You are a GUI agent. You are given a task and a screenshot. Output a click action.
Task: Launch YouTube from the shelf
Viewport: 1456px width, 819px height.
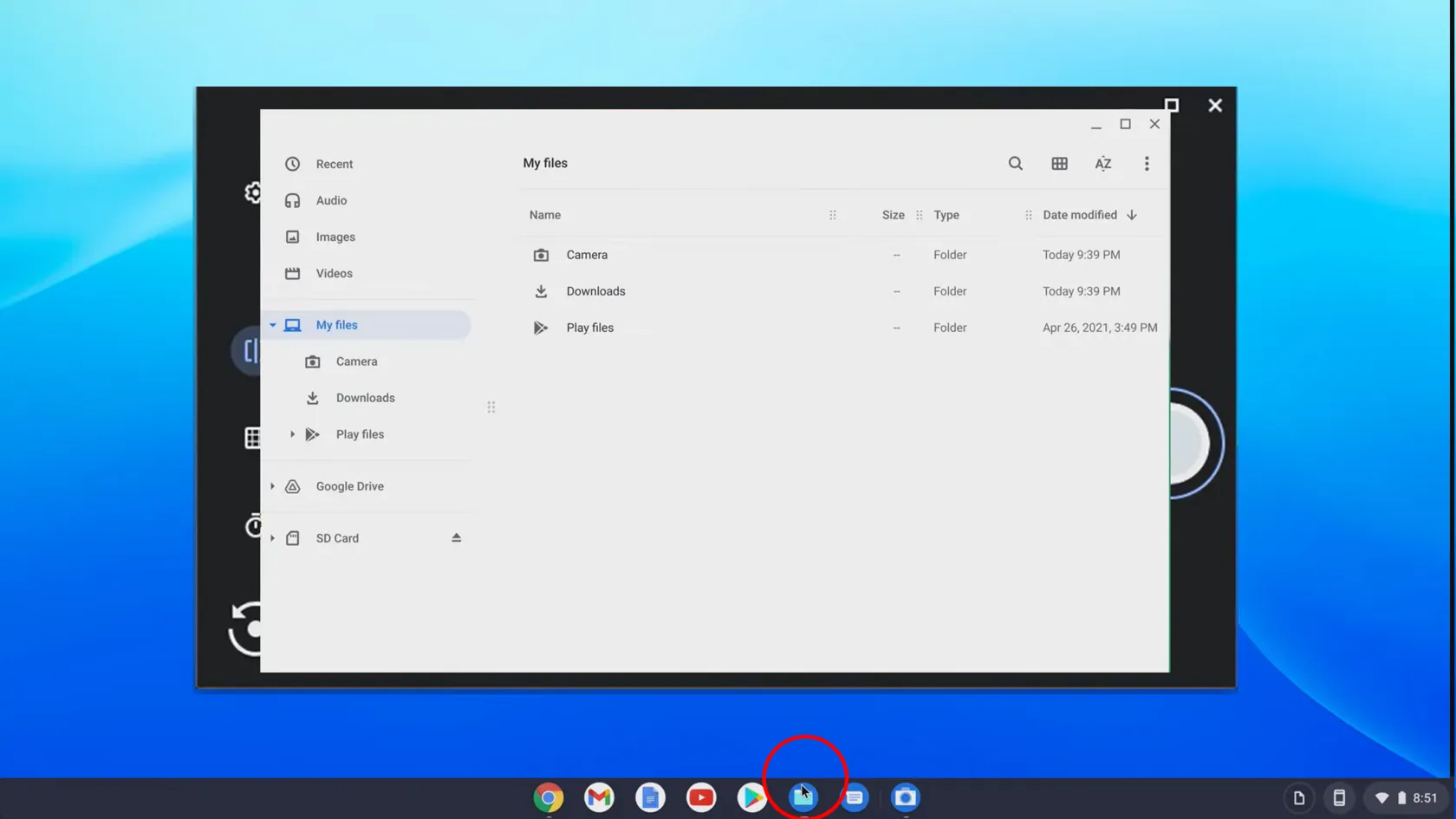point(701,797)
